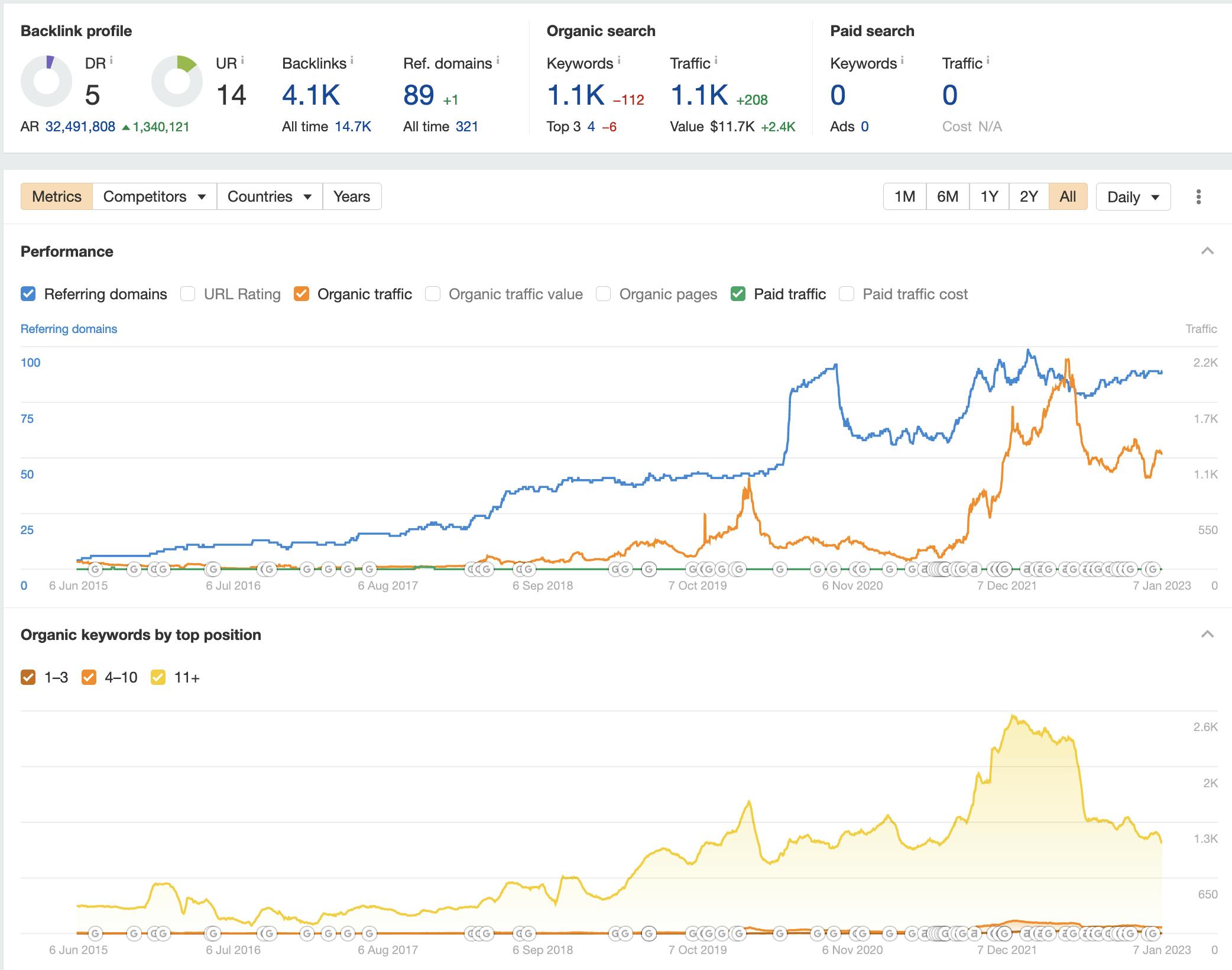Image resolution: width=1232 pixels, height=970 pixels.
Task: Collapse Organic keywords by top position section
Action: 1207,635
